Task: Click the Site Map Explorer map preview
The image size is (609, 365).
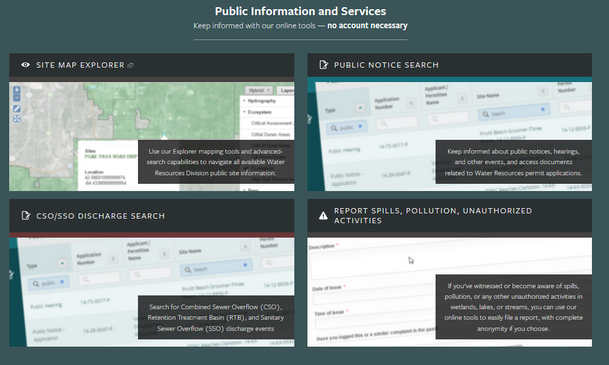Action: 151,136
